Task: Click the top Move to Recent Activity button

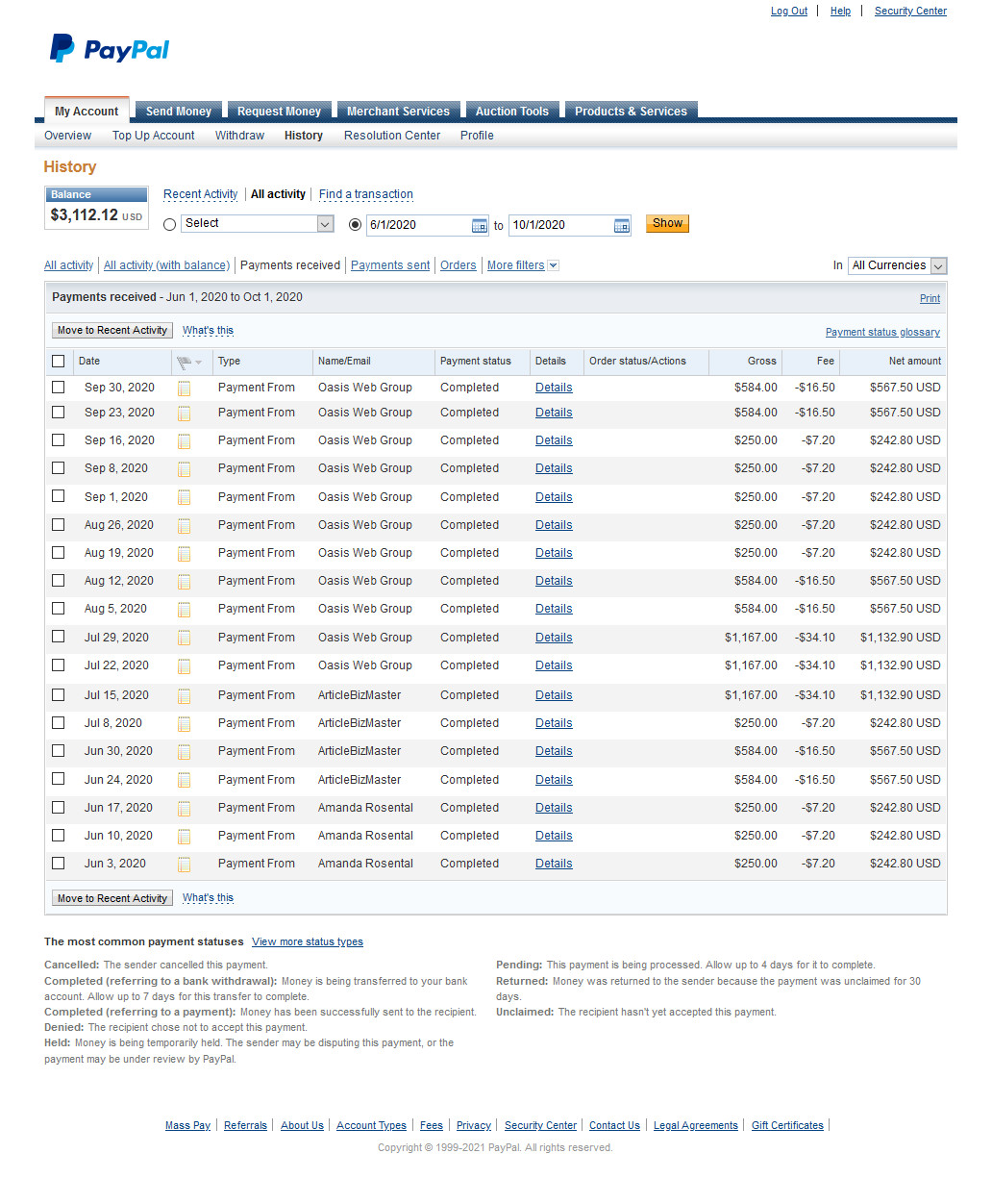Action: coord(112,331)
